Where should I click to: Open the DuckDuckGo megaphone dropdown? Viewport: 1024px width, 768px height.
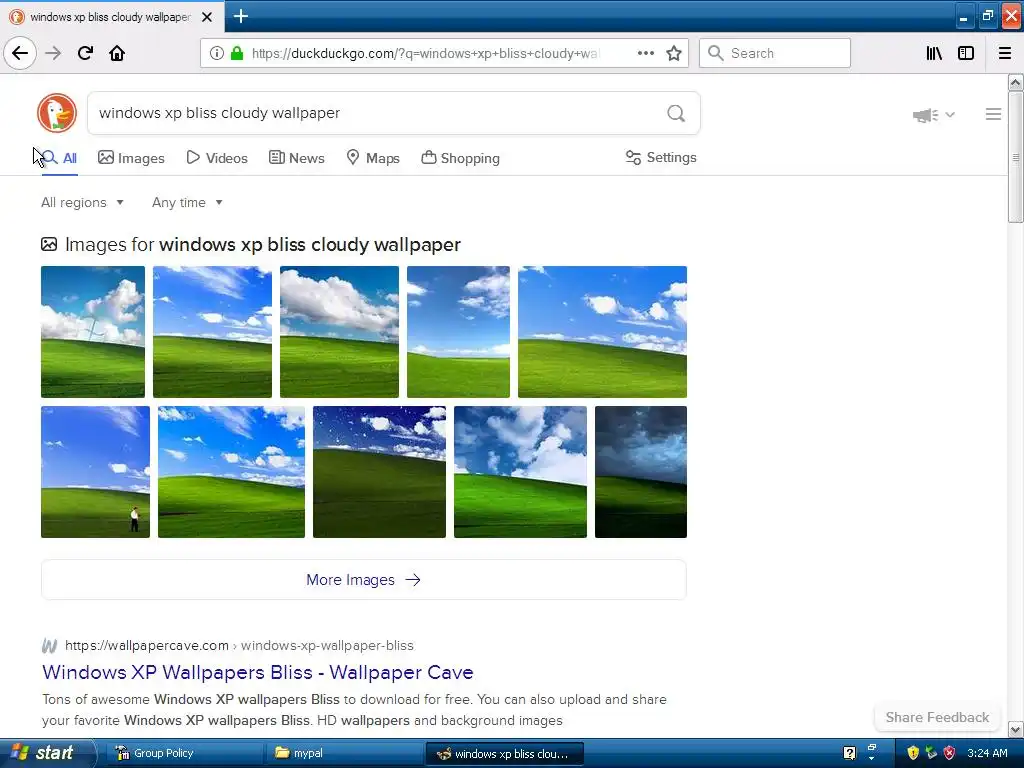point(933,115)
